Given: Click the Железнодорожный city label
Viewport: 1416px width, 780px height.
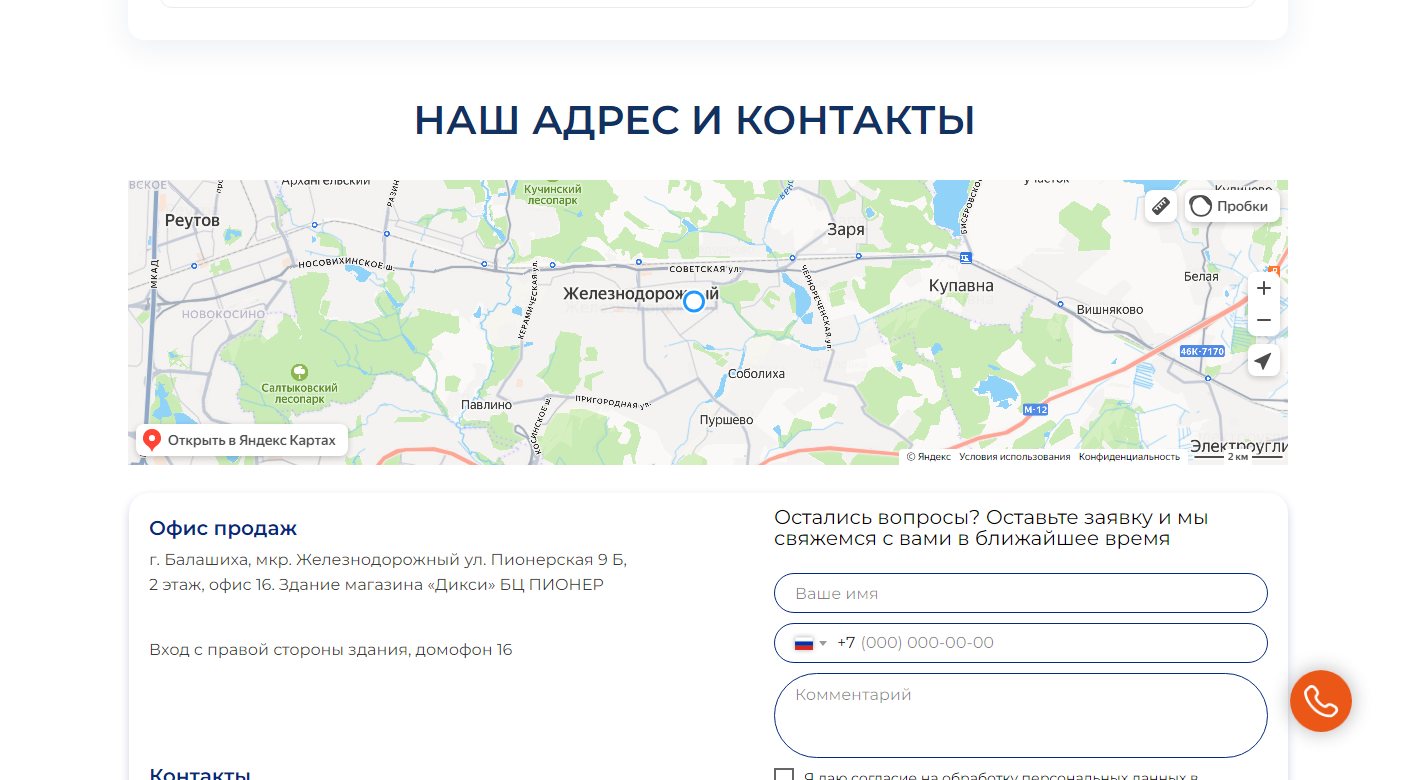Looking at the screenshot, I should (x=641, y=294).
